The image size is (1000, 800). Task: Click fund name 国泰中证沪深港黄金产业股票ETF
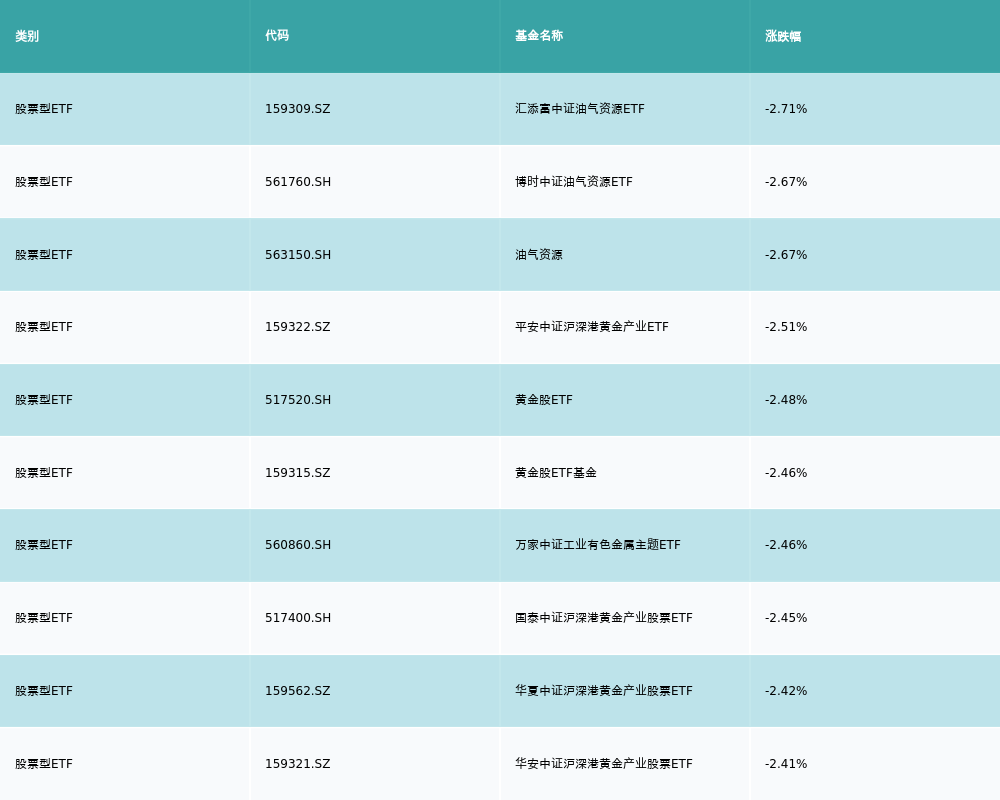point(604,618)
